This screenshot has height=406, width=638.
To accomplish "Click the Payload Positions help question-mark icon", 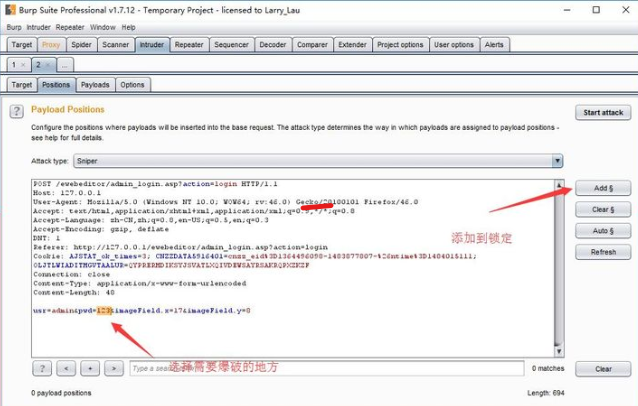I will pos(17,111).
